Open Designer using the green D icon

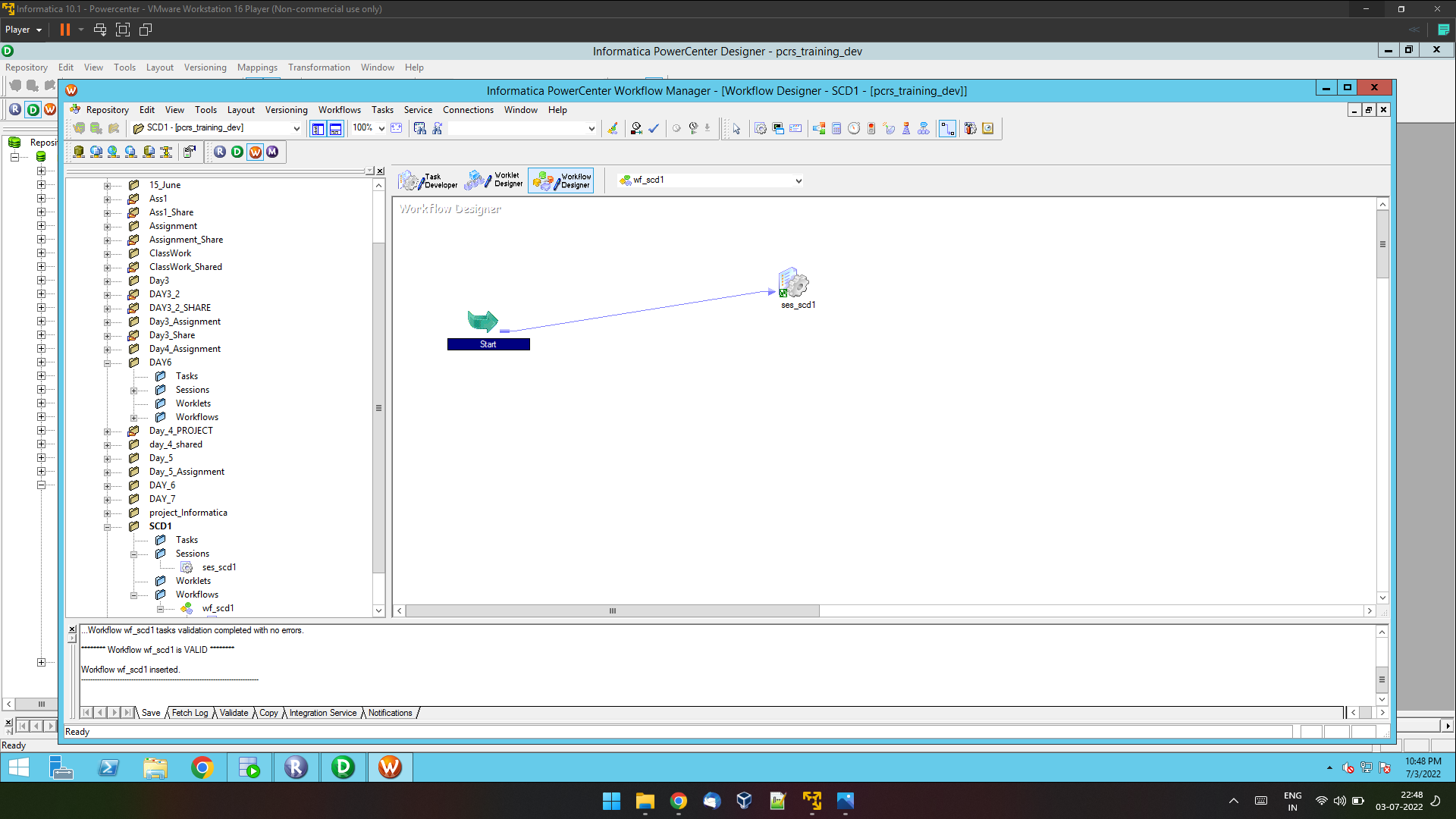point(237,152)
